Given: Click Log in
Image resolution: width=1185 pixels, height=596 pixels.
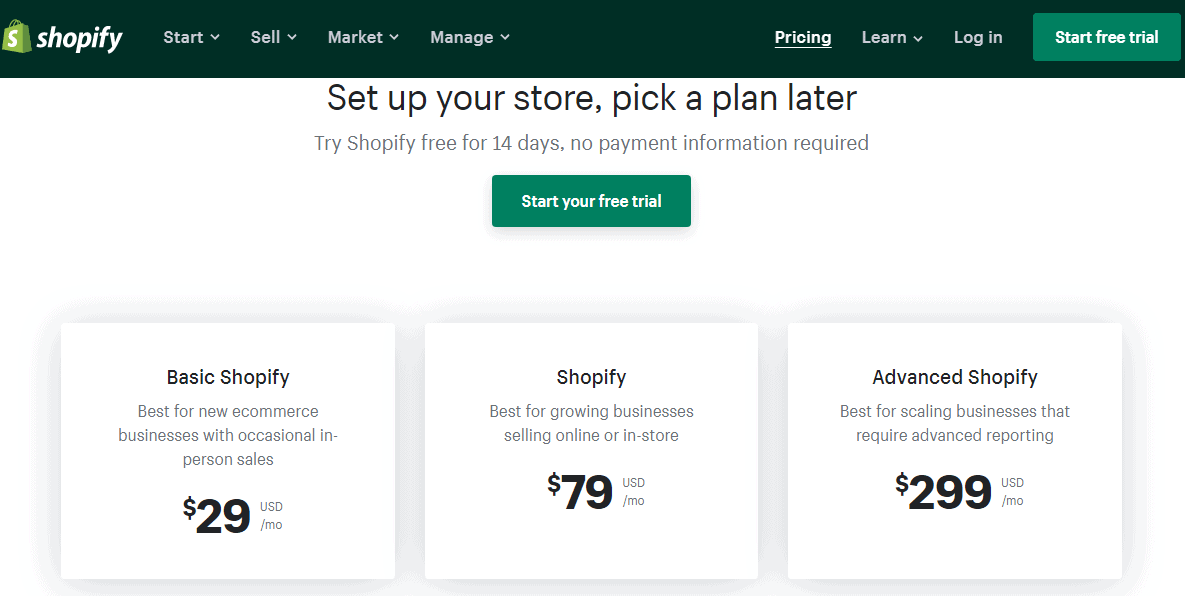Looking at the screenshot, I should point(978,37).
